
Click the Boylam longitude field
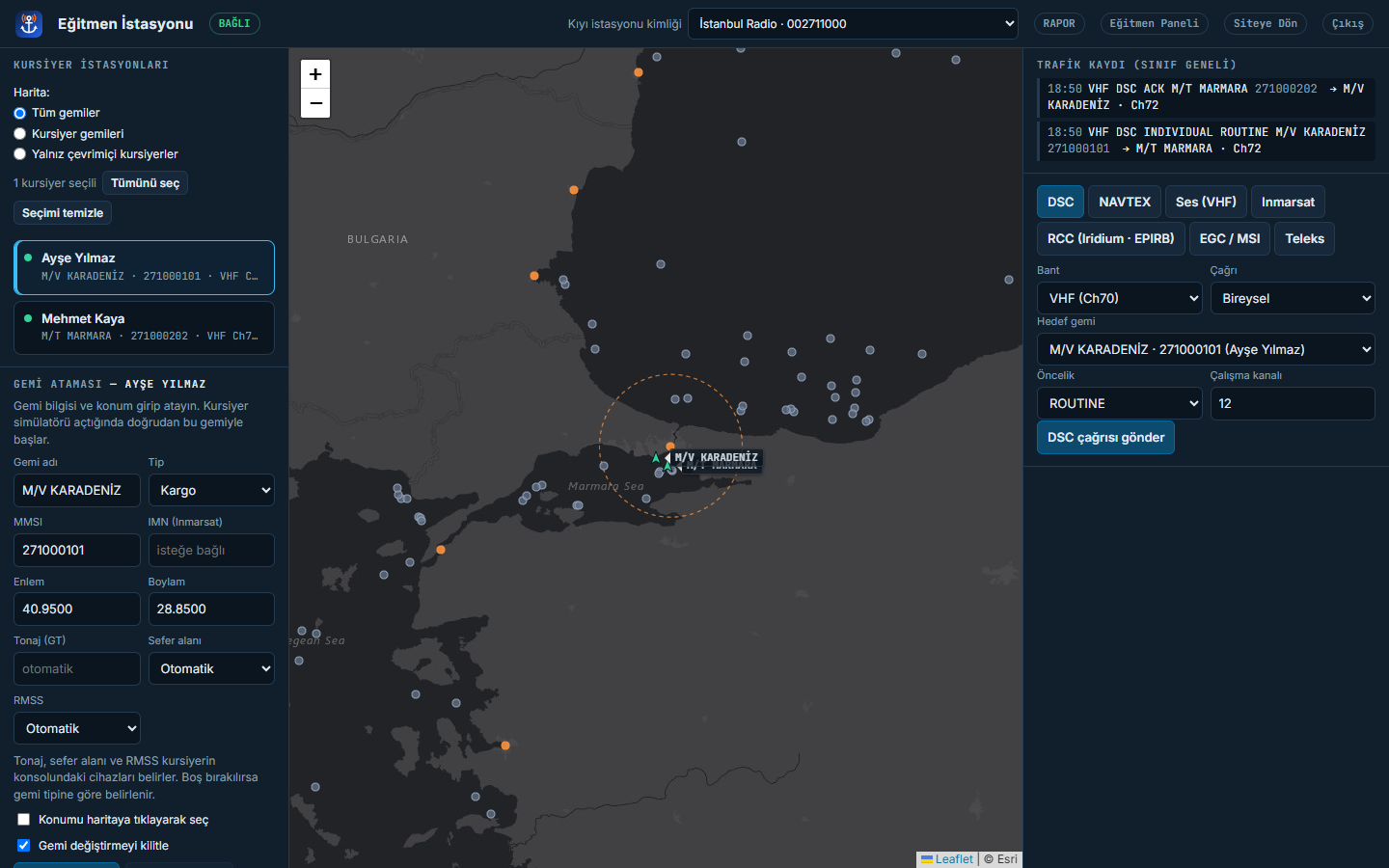click(211, 609)
